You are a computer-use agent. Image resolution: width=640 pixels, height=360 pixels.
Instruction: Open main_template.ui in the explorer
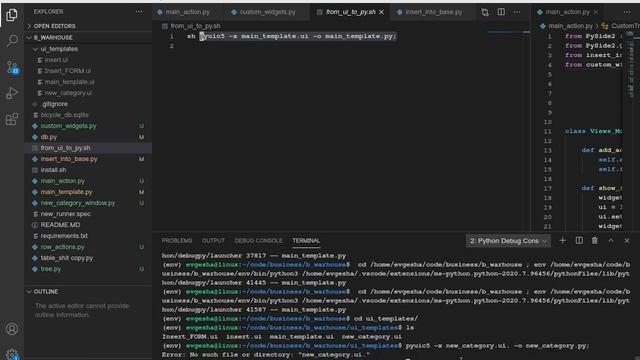coord(88,82)
